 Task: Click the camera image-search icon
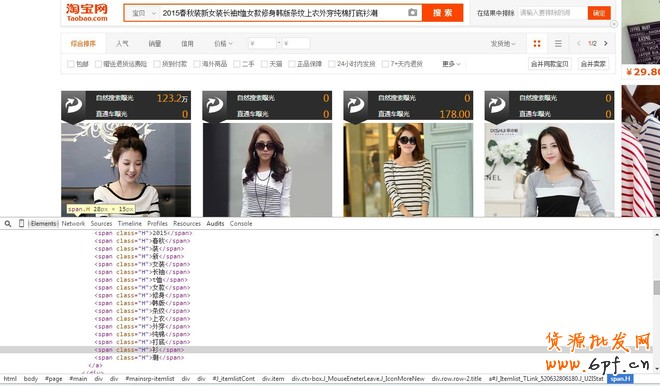coord(412,13)
